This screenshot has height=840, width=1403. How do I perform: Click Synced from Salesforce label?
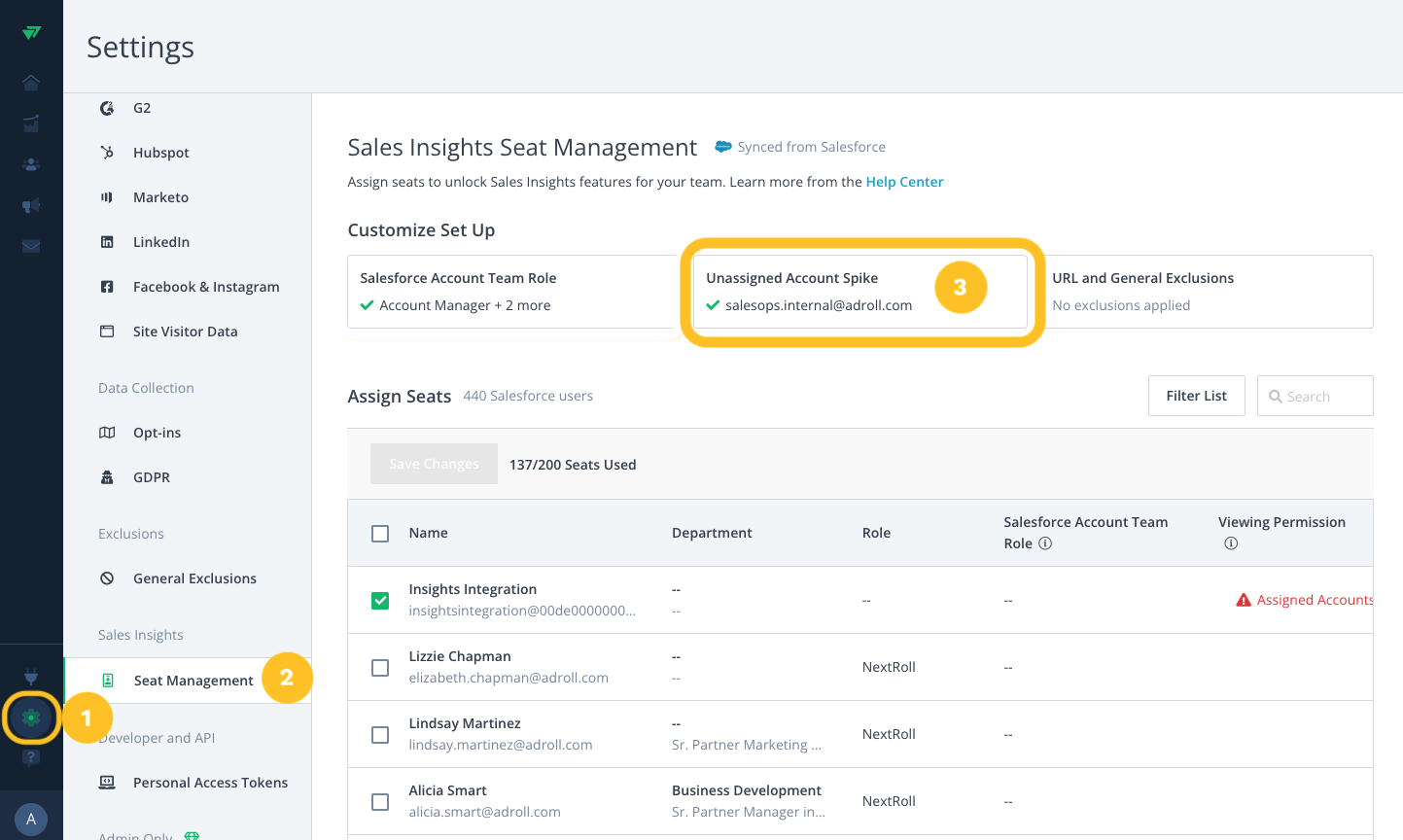[811, 147]
